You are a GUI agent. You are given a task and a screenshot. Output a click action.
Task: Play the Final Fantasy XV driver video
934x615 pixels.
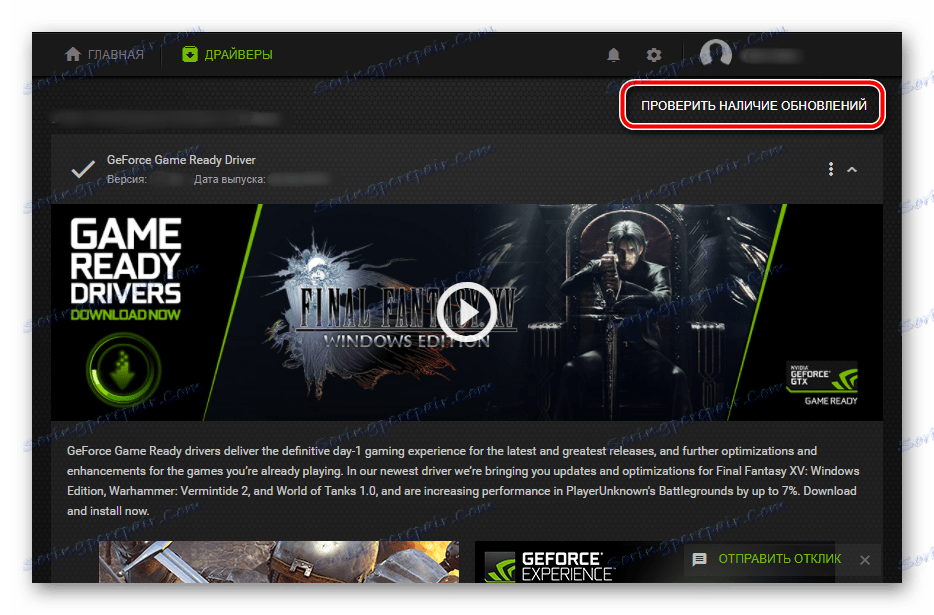click(x=467, y=312)
